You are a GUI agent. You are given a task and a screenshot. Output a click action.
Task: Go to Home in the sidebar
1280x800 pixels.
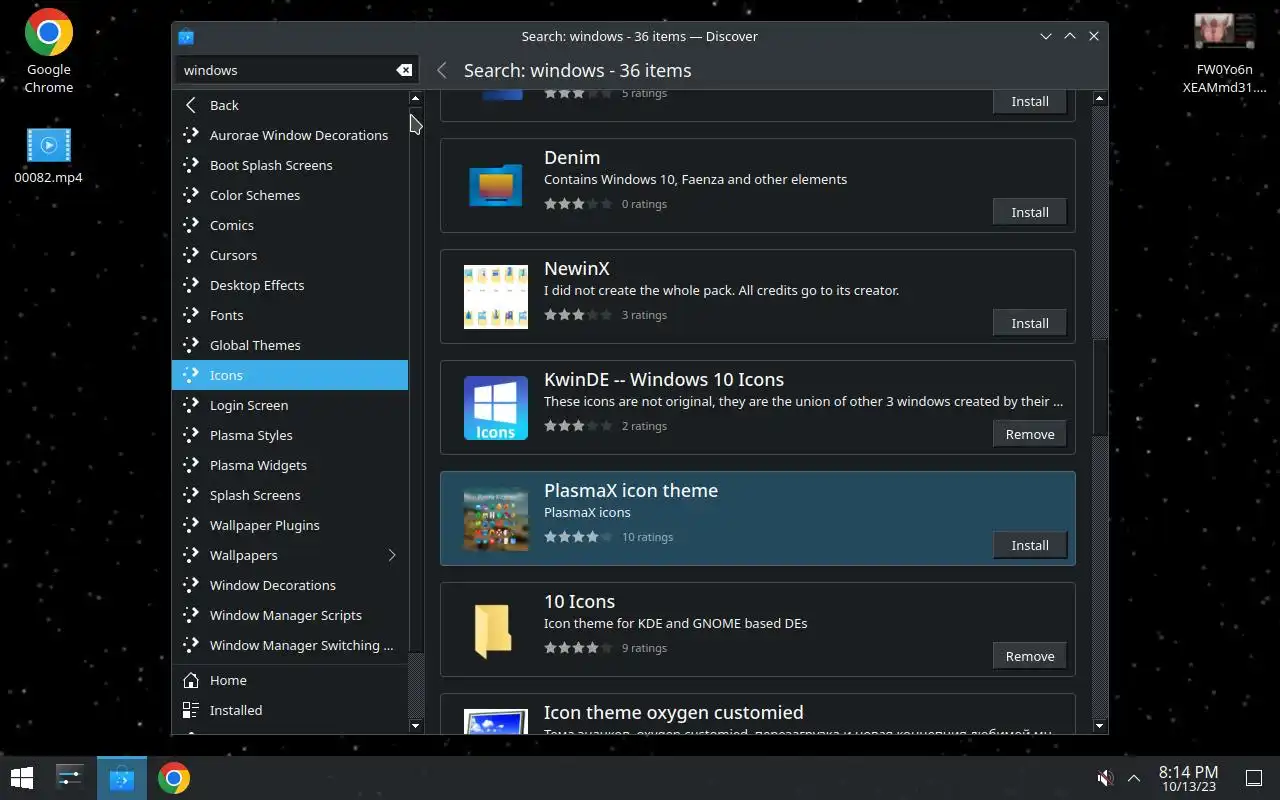point(290,680)
